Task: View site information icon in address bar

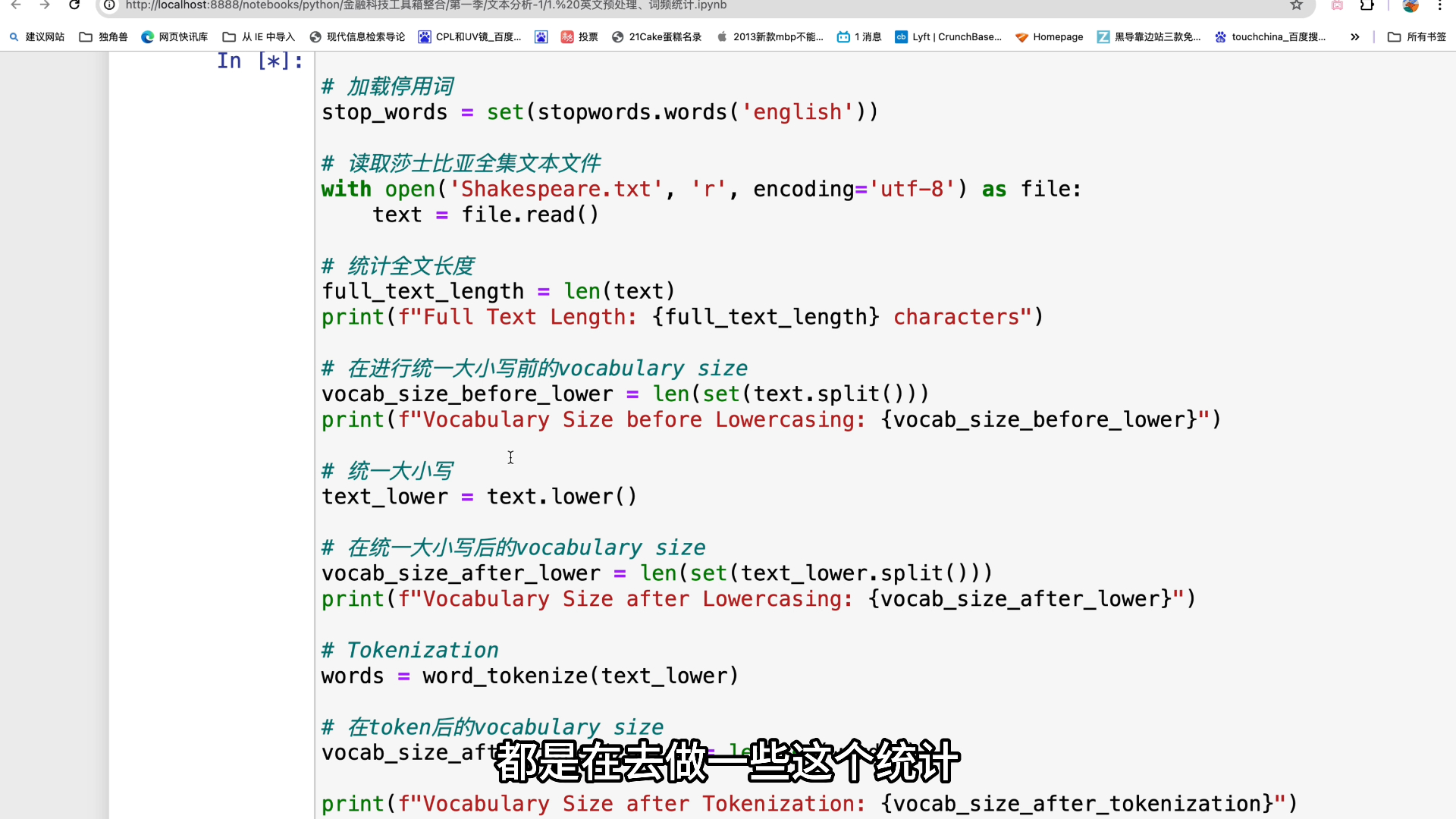Action: click(109, 5)
